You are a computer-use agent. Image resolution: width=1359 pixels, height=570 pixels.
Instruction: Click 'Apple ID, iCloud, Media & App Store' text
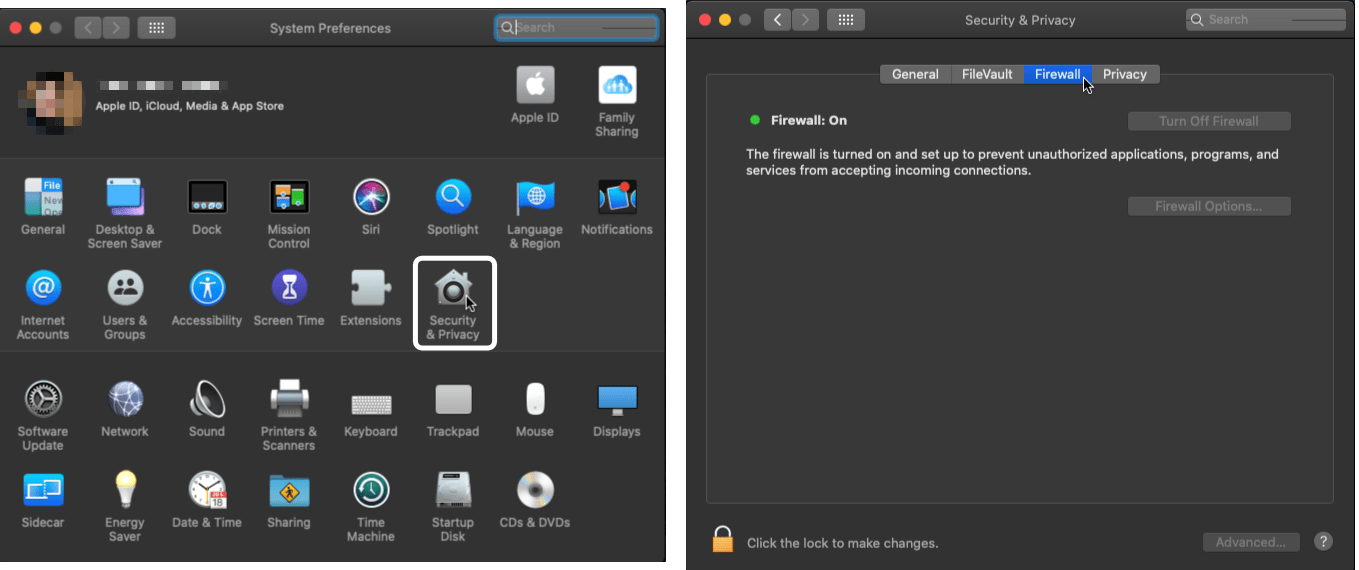(x=190, y=106)
